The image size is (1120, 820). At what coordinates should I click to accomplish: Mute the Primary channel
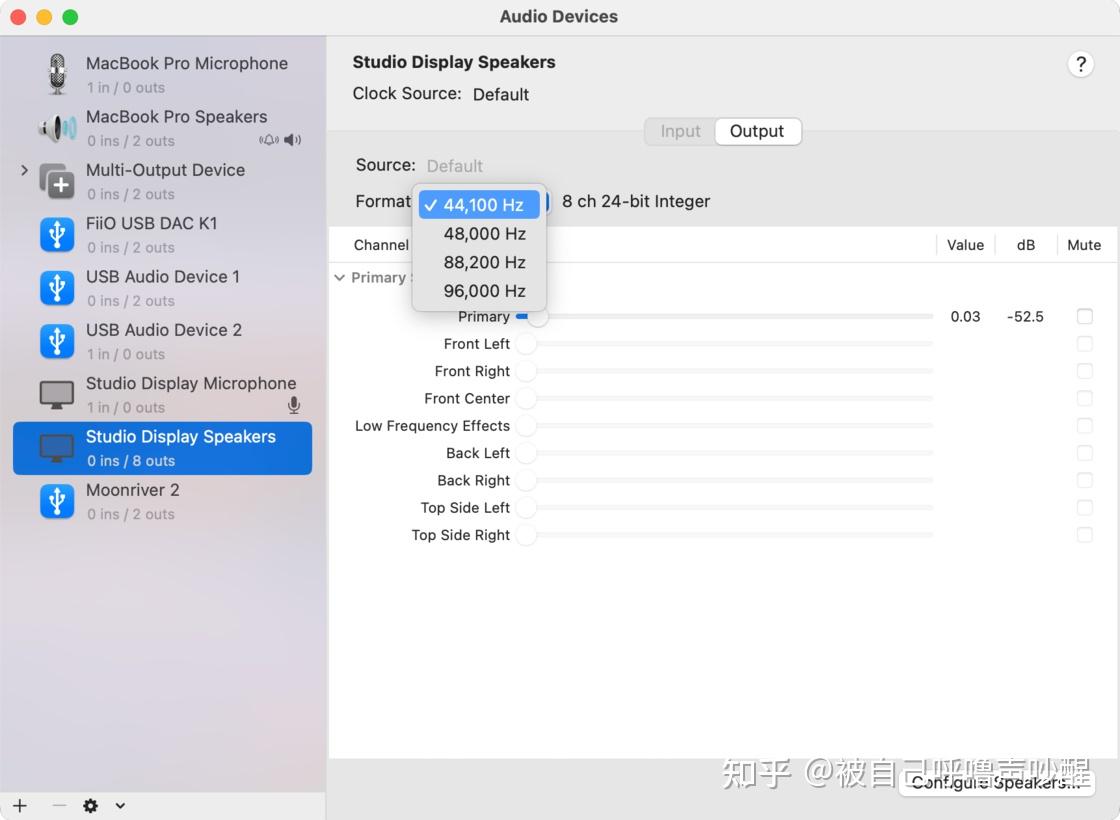pos(1085,316)
